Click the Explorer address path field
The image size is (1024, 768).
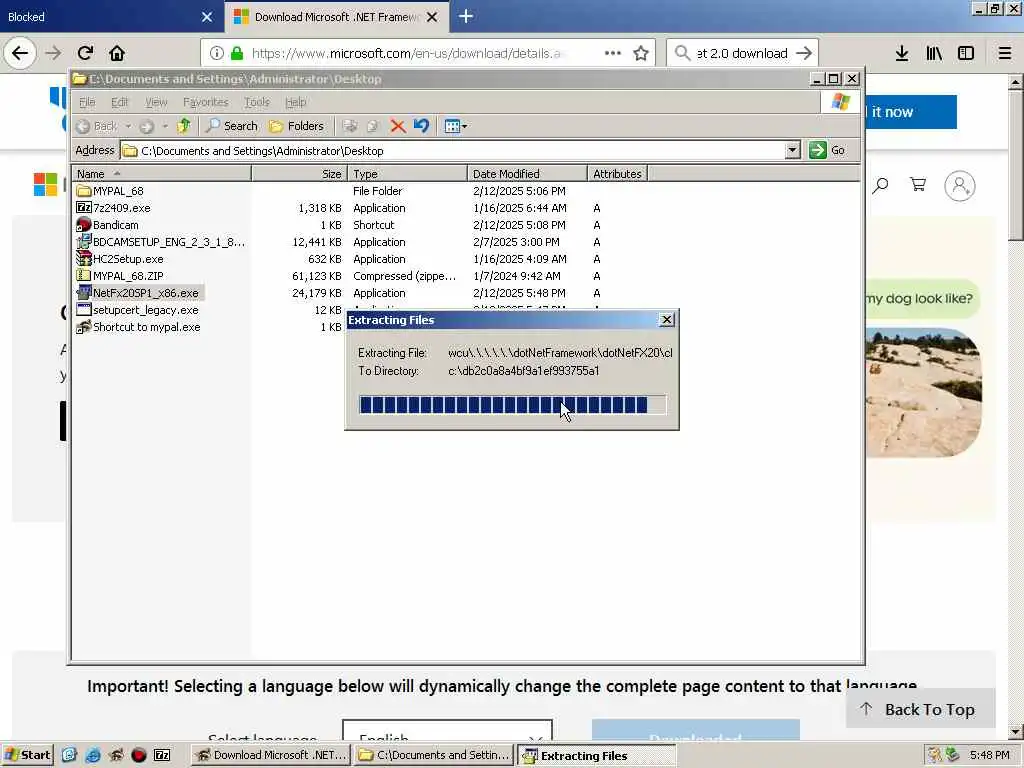[453, 150]
